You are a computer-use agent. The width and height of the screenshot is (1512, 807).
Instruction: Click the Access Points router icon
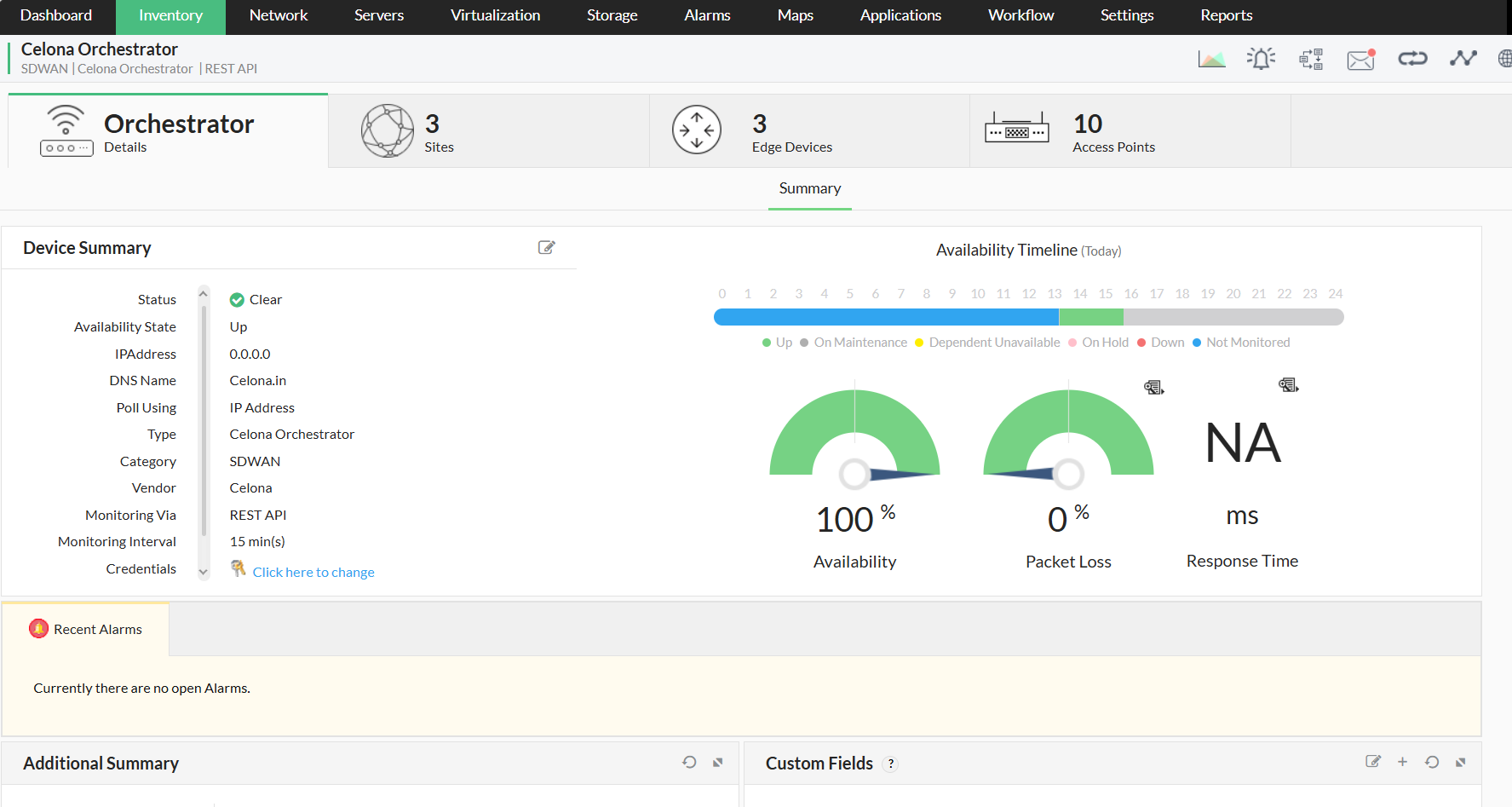1017,128
